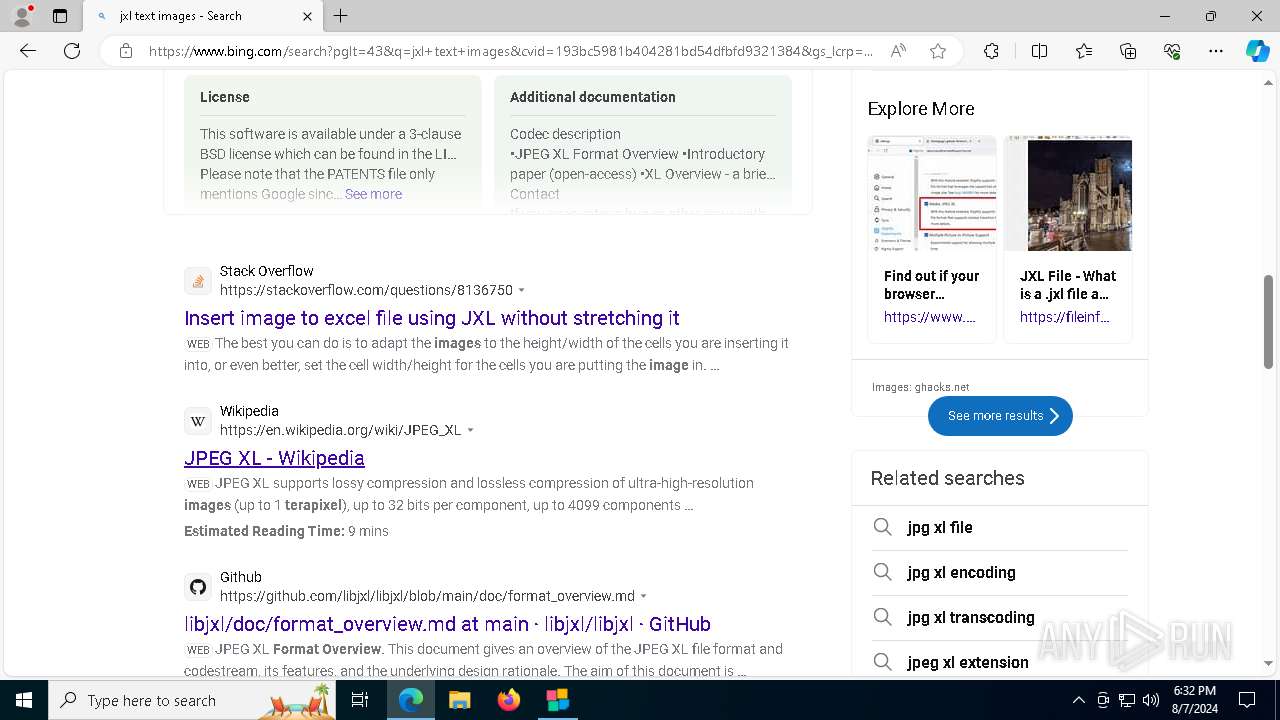Open the tab actions menu icon
1280x720 pixels.
[60, 16]
